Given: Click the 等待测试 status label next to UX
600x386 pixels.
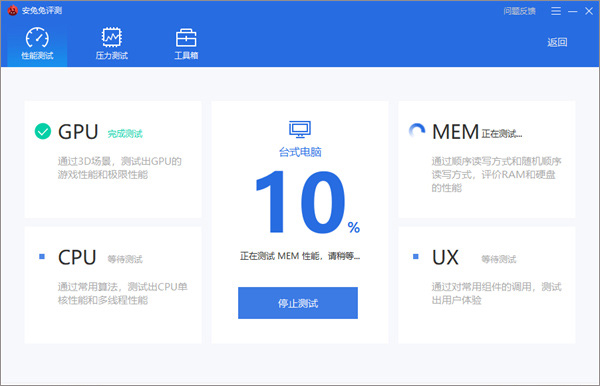Looking at the screenshot, I should click(x=499, y=259).
